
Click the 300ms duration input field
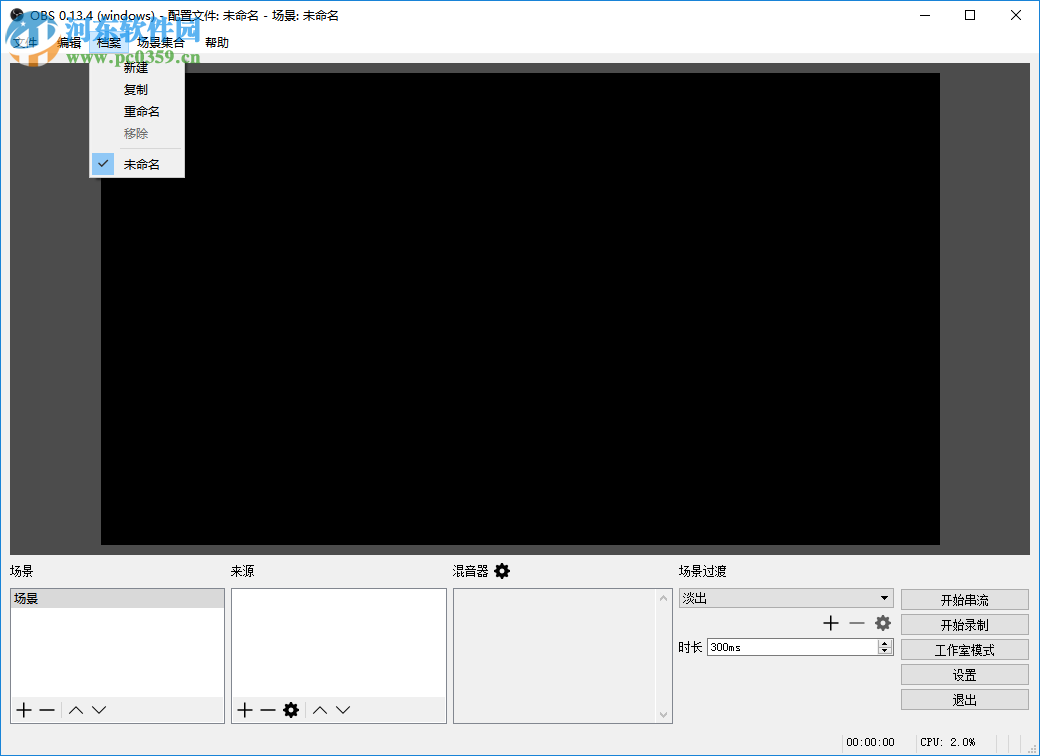pyautogui.click(x=780, y=647)
